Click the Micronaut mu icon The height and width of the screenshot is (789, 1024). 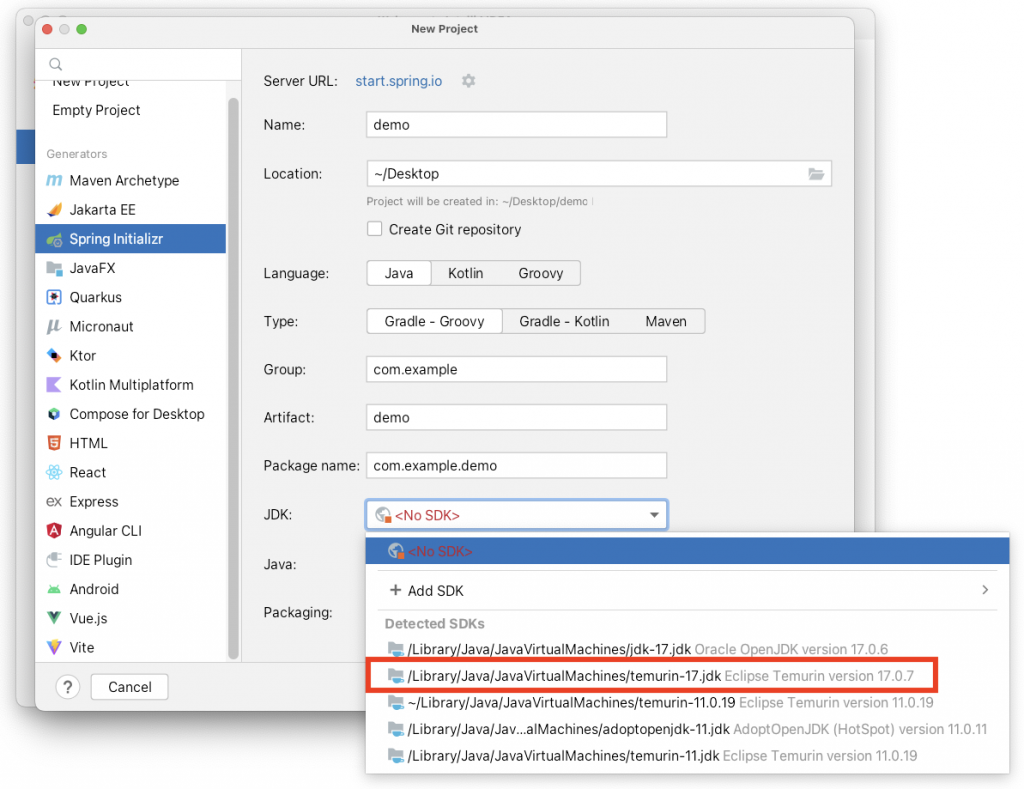(x=54, y=327)
